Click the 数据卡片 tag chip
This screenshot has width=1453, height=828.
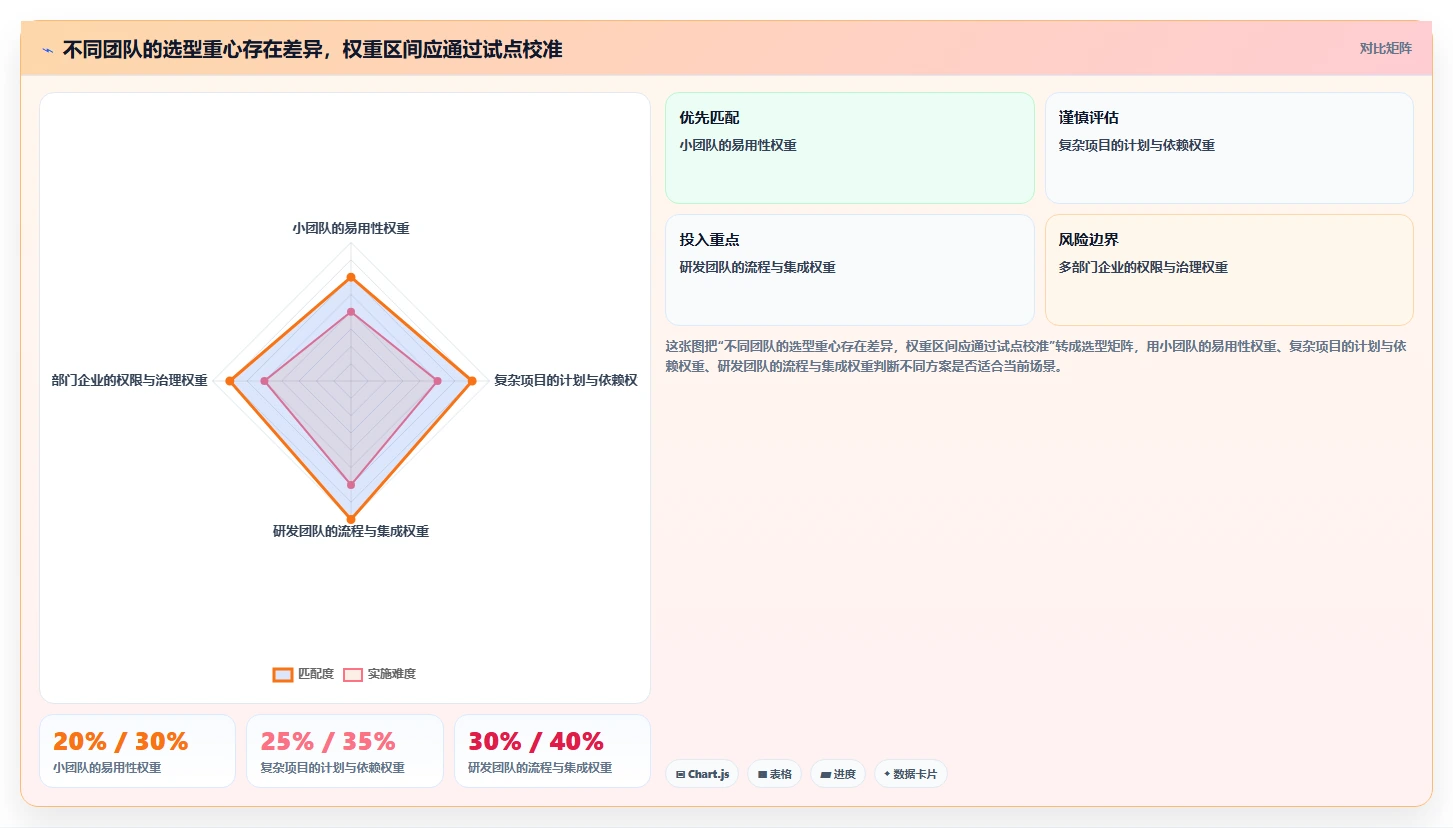911,774
